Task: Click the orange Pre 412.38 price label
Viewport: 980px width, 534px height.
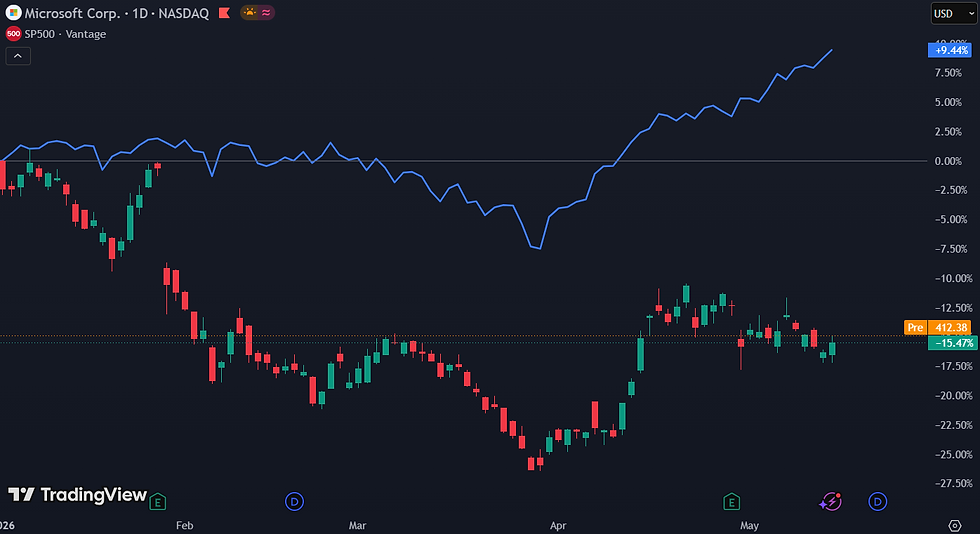Action: click(x=939, y=327)
